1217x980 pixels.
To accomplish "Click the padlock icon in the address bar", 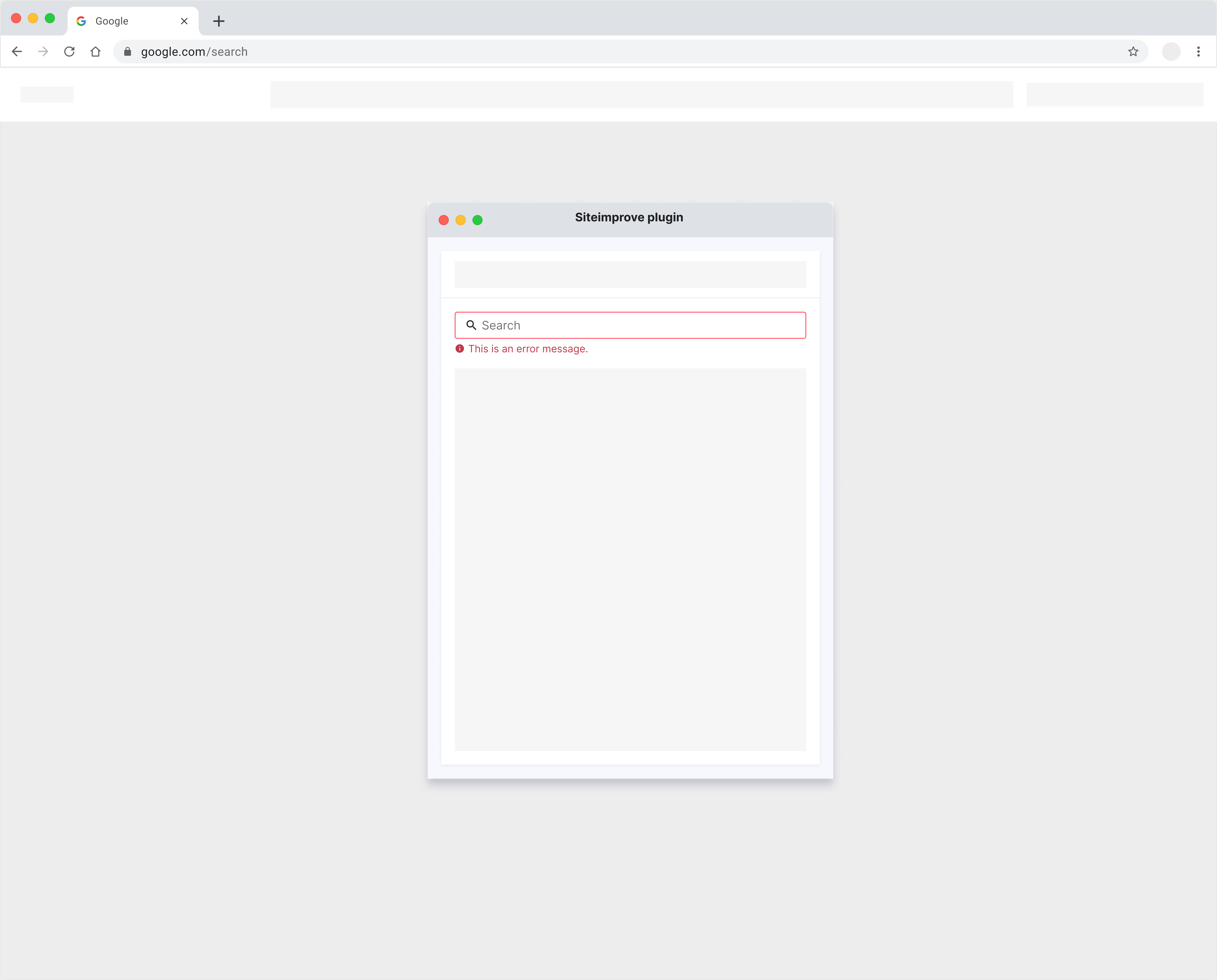I will point(128,51).
